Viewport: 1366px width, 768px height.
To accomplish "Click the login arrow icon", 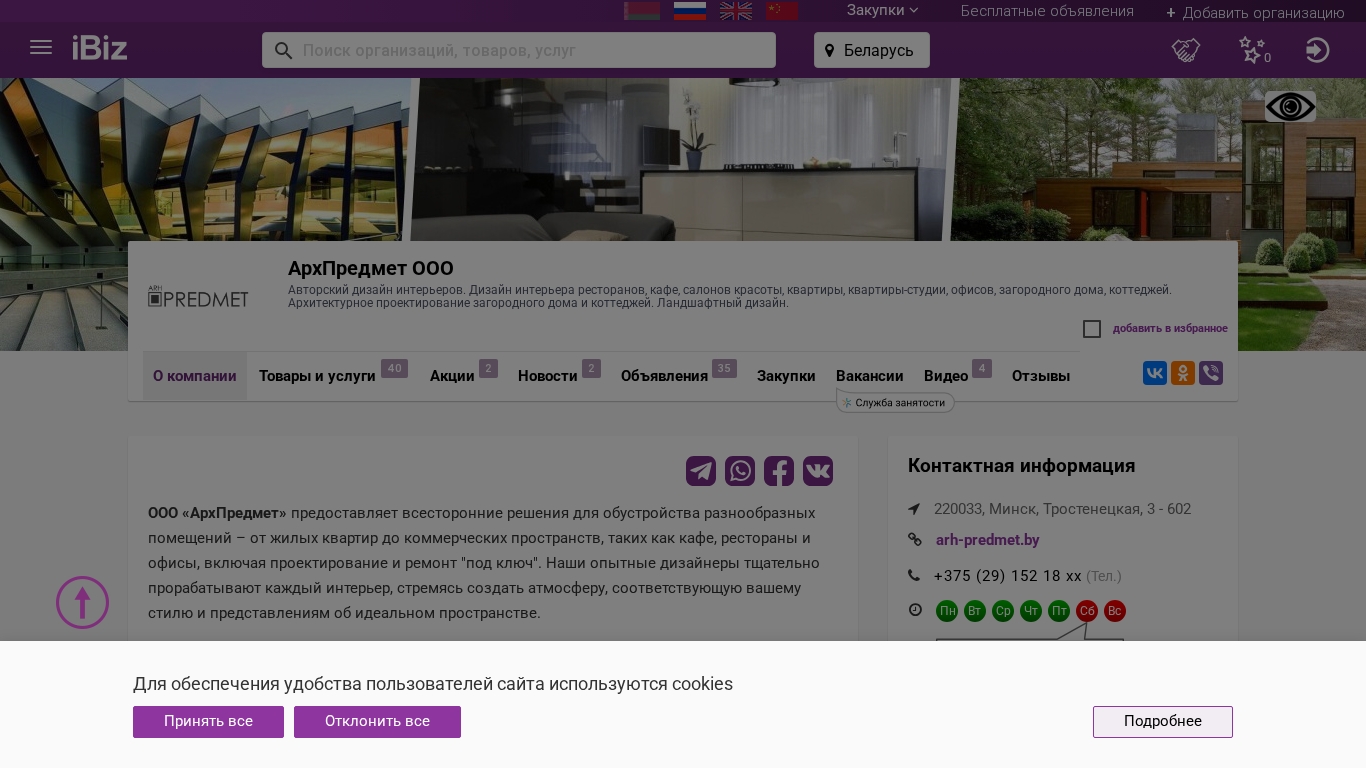I will (1318, 50).
